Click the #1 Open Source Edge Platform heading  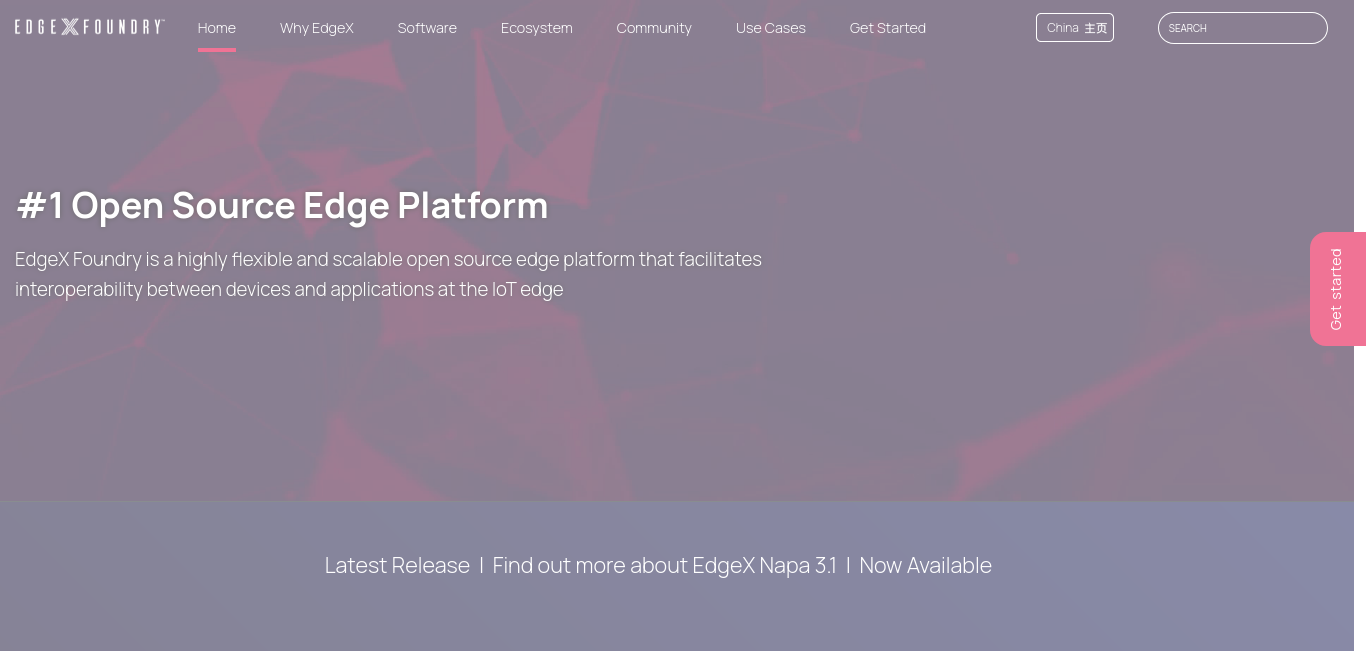282,205
